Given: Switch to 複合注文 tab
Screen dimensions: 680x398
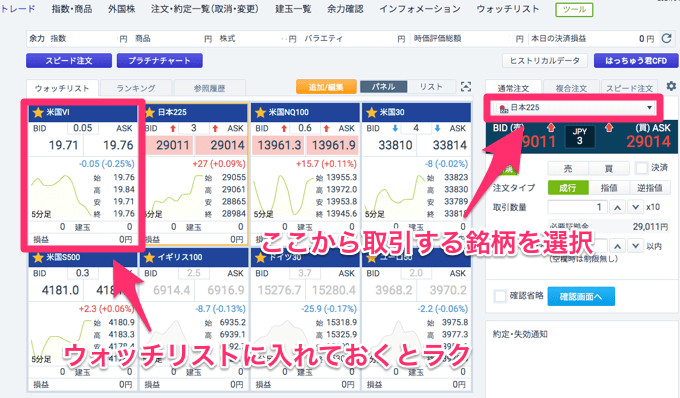Looking at the screenshot, I should point(571,88).
